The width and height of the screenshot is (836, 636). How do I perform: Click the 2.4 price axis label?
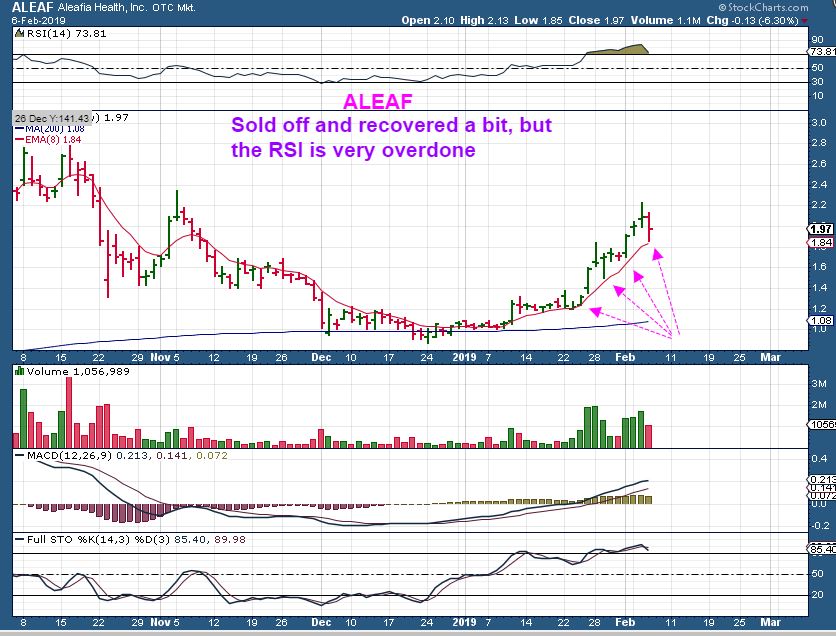click(818, 184)
